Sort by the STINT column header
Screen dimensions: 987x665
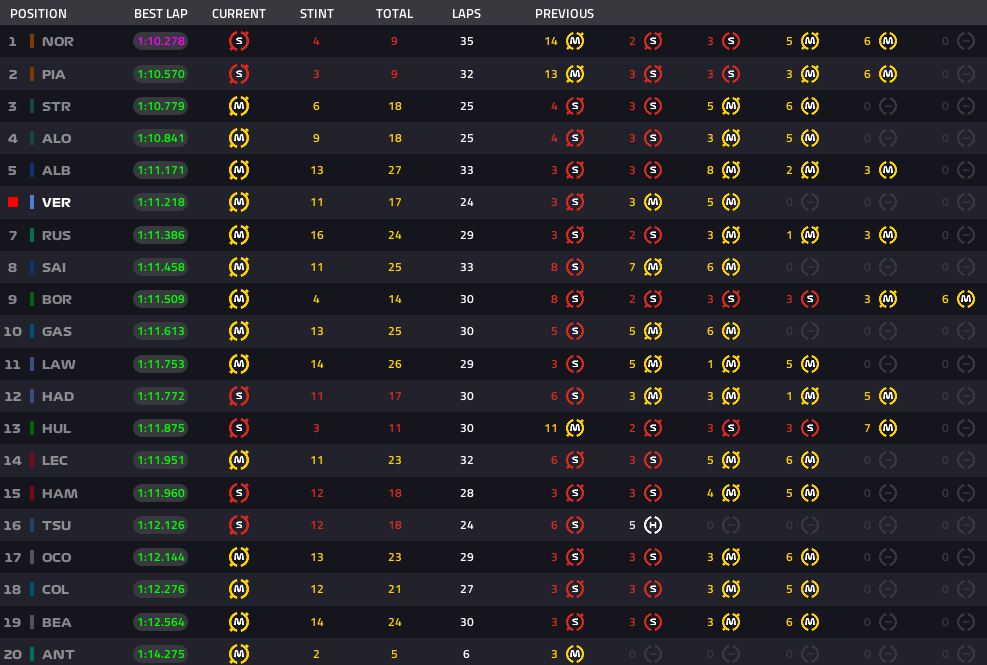pos(317,14)
